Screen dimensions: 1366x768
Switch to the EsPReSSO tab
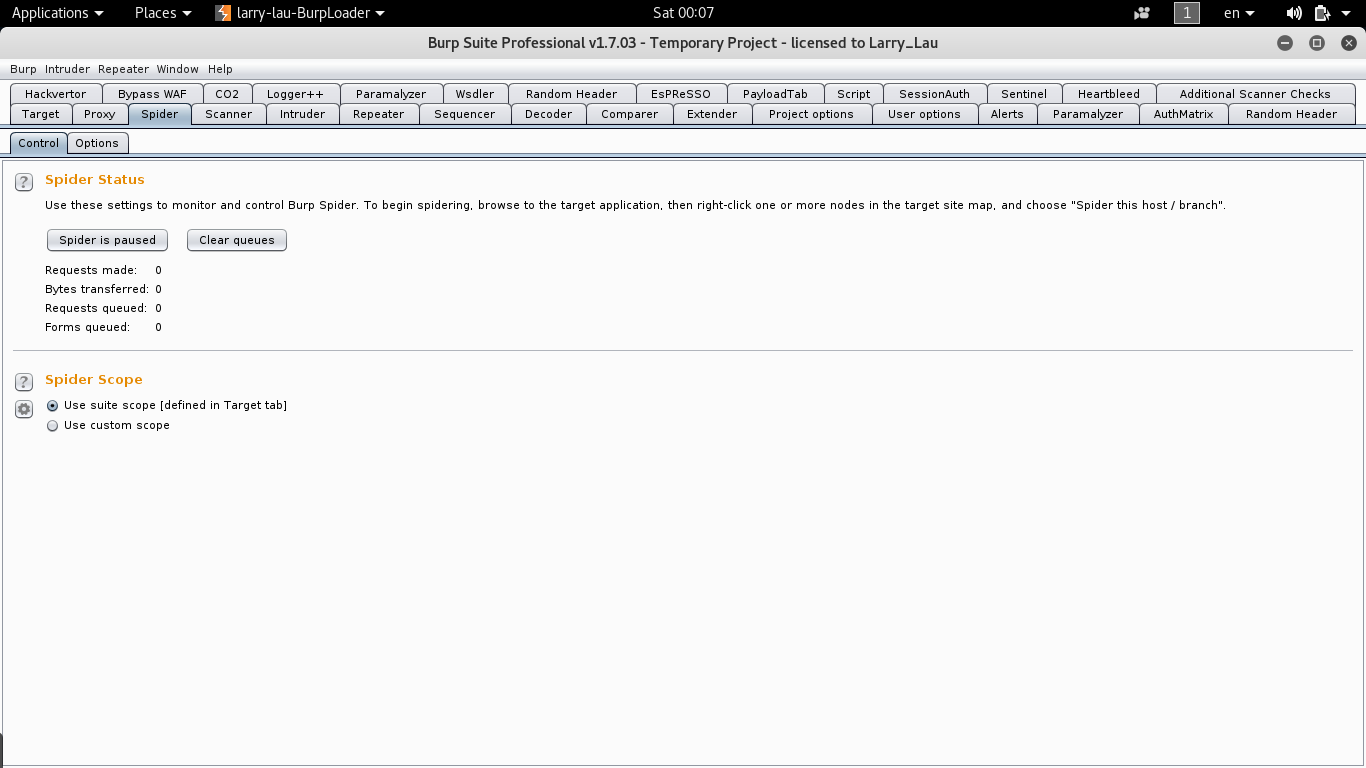681,94
